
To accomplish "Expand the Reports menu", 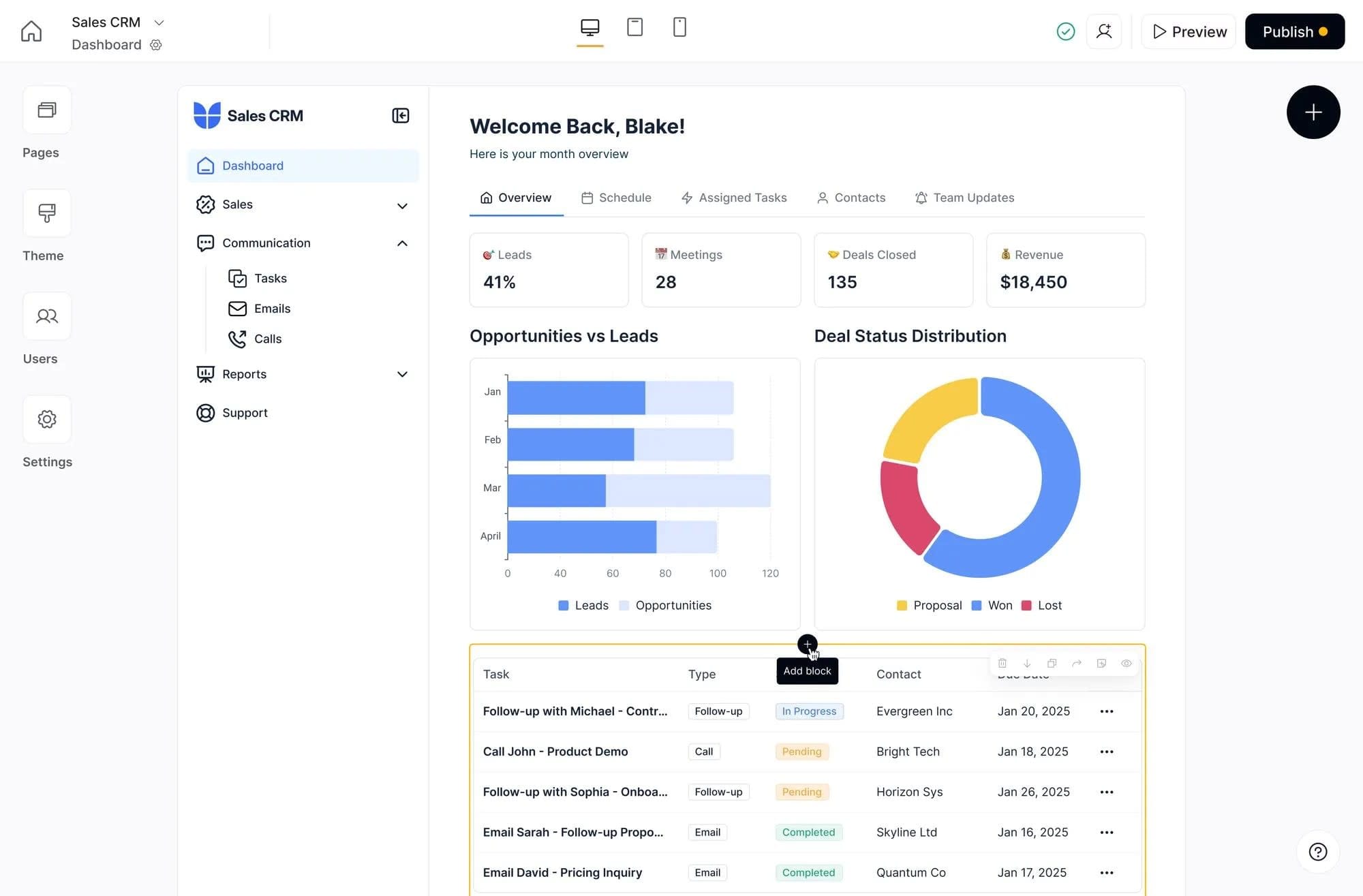I will pyautogui.click(x=402, y=374).
